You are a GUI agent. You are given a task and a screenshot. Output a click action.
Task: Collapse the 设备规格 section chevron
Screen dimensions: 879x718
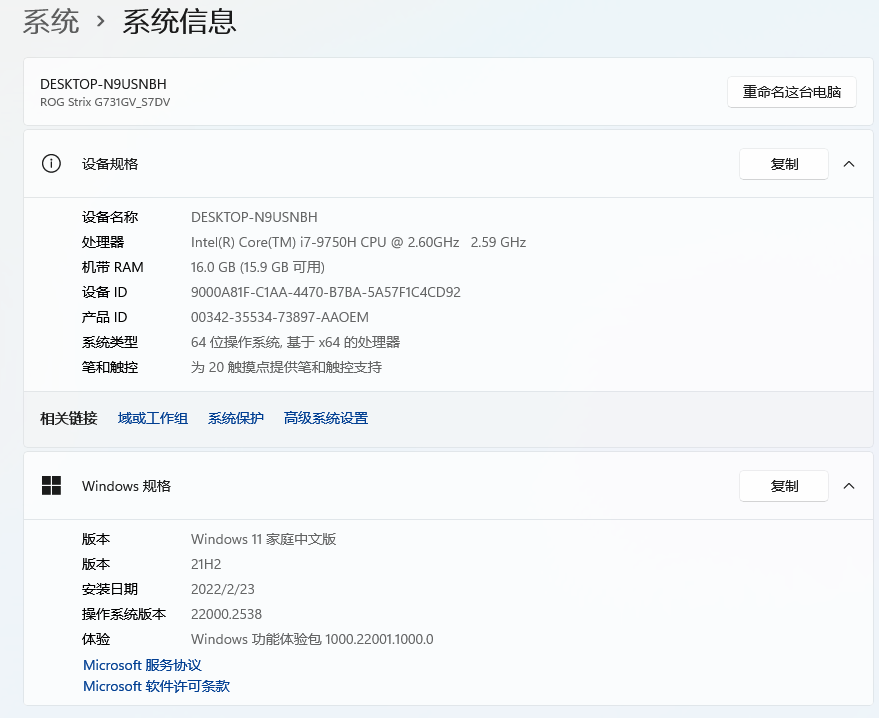849,164
